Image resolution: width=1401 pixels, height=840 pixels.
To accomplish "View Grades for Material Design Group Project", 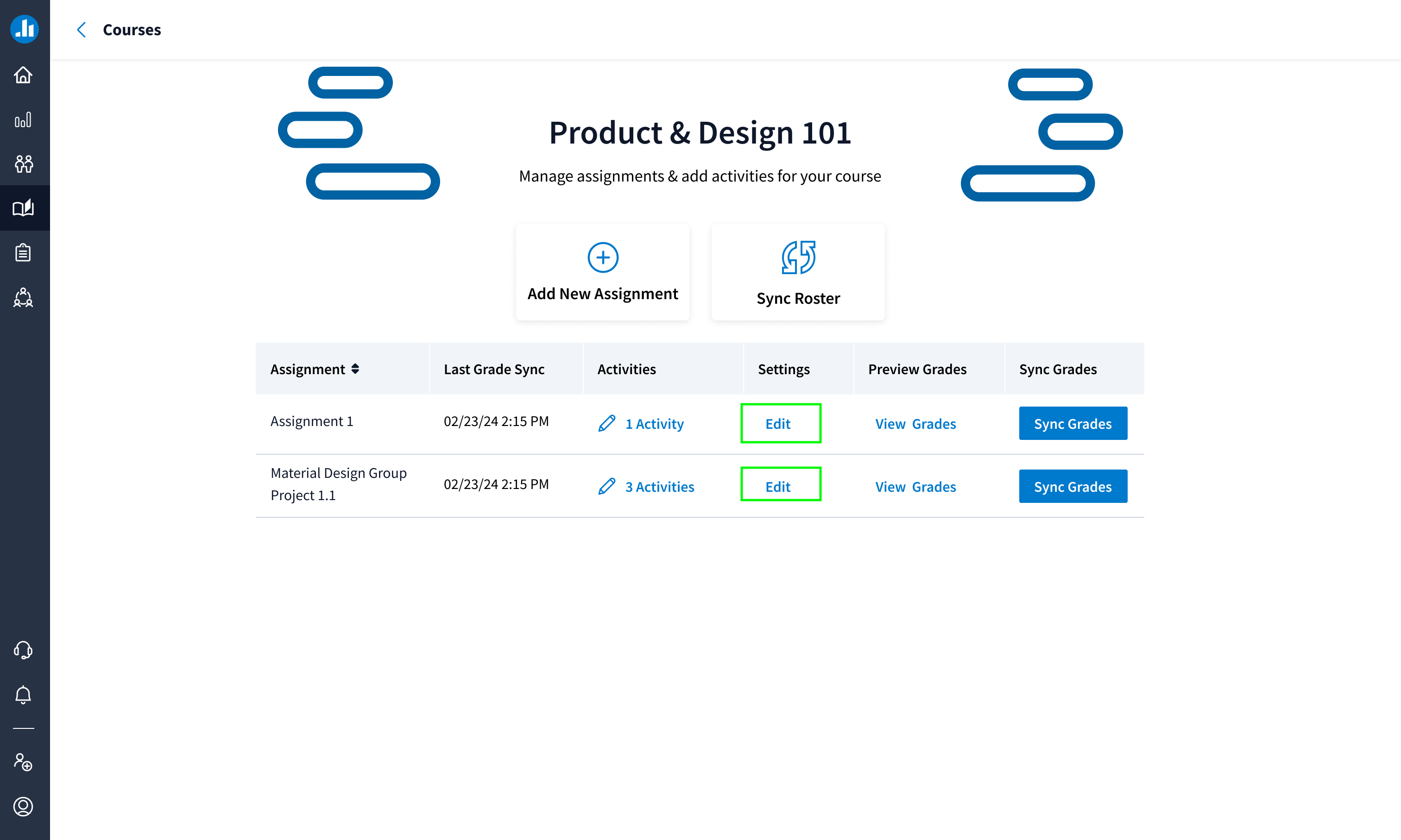I will [x=915, y=487].
